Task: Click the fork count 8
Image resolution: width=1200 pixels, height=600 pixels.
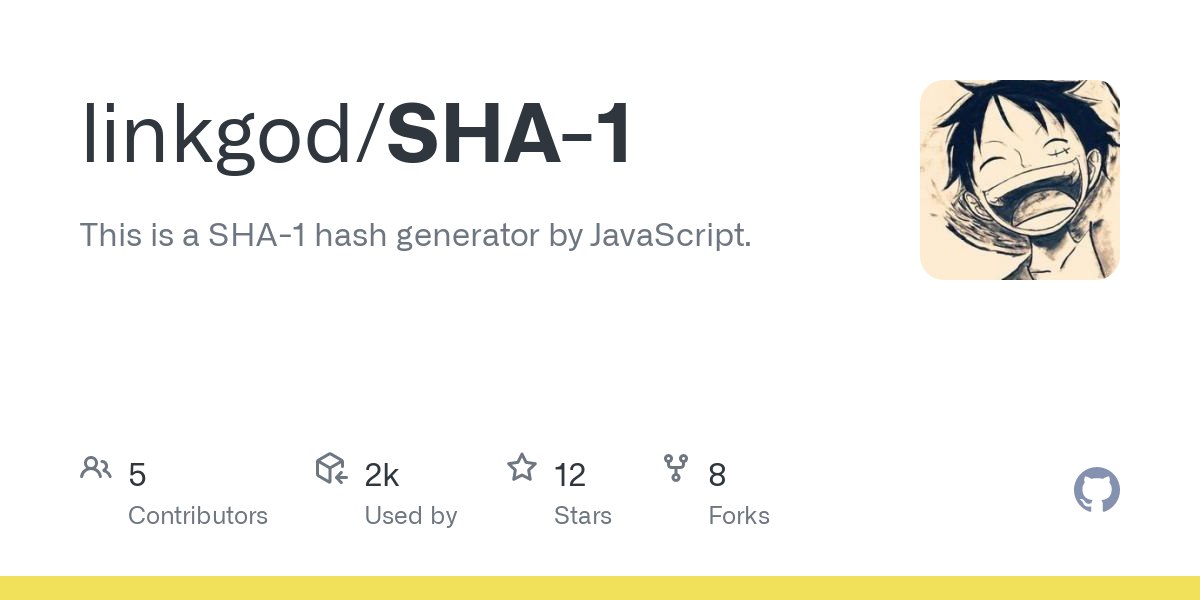Action: click(x=717, y=475)
